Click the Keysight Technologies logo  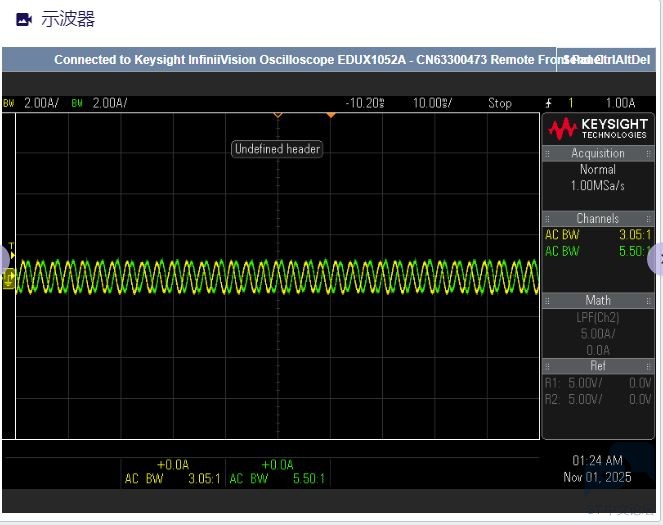(x=597, y=128)
